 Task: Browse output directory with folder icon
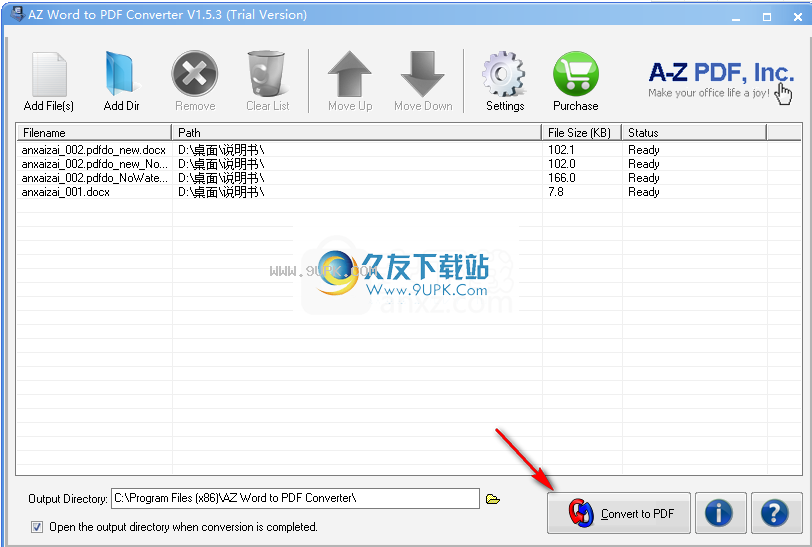tap(492, 499)
